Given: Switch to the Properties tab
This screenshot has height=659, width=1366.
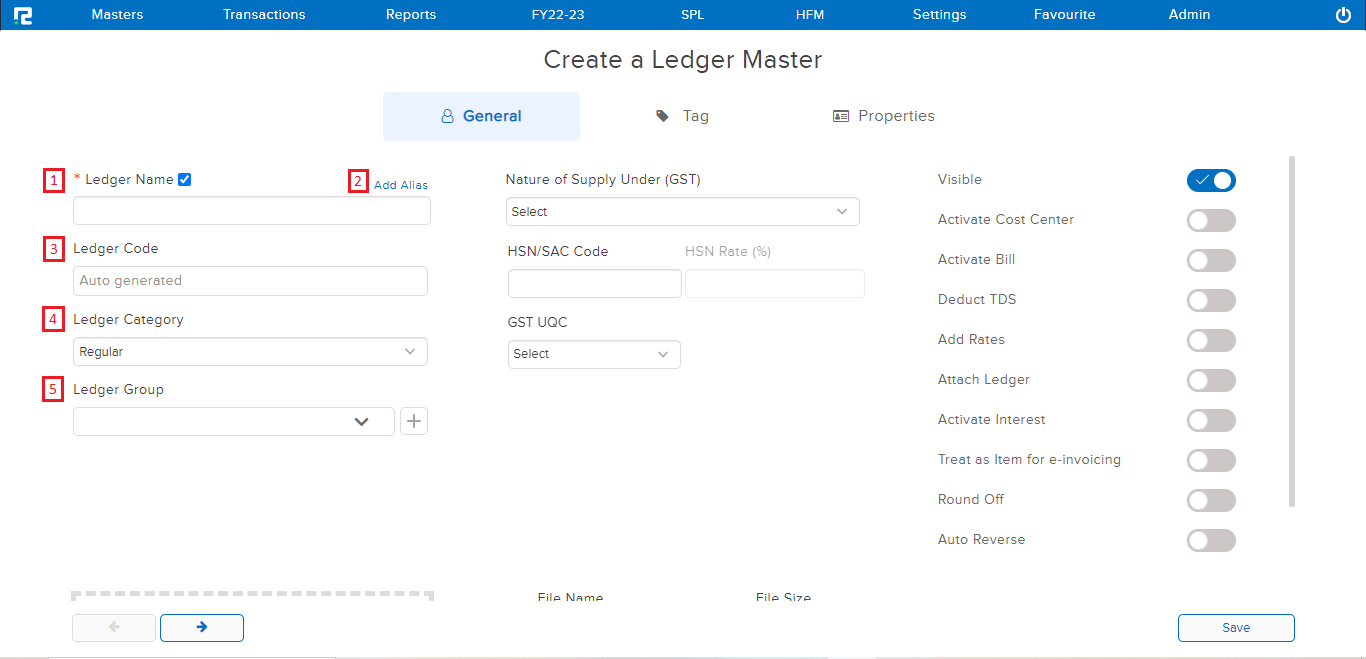Looking at the screenshot, I should click(884, 116).
